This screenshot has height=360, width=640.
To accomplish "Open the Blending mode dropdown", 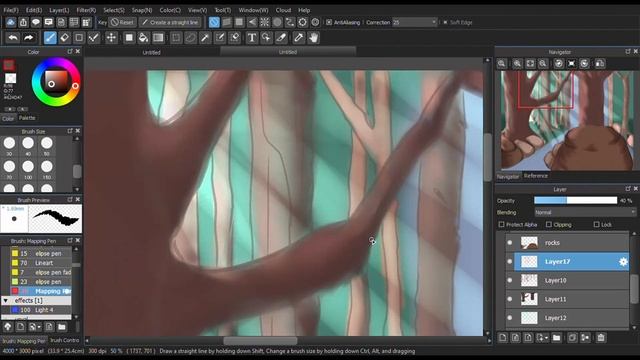I will 585,212.
